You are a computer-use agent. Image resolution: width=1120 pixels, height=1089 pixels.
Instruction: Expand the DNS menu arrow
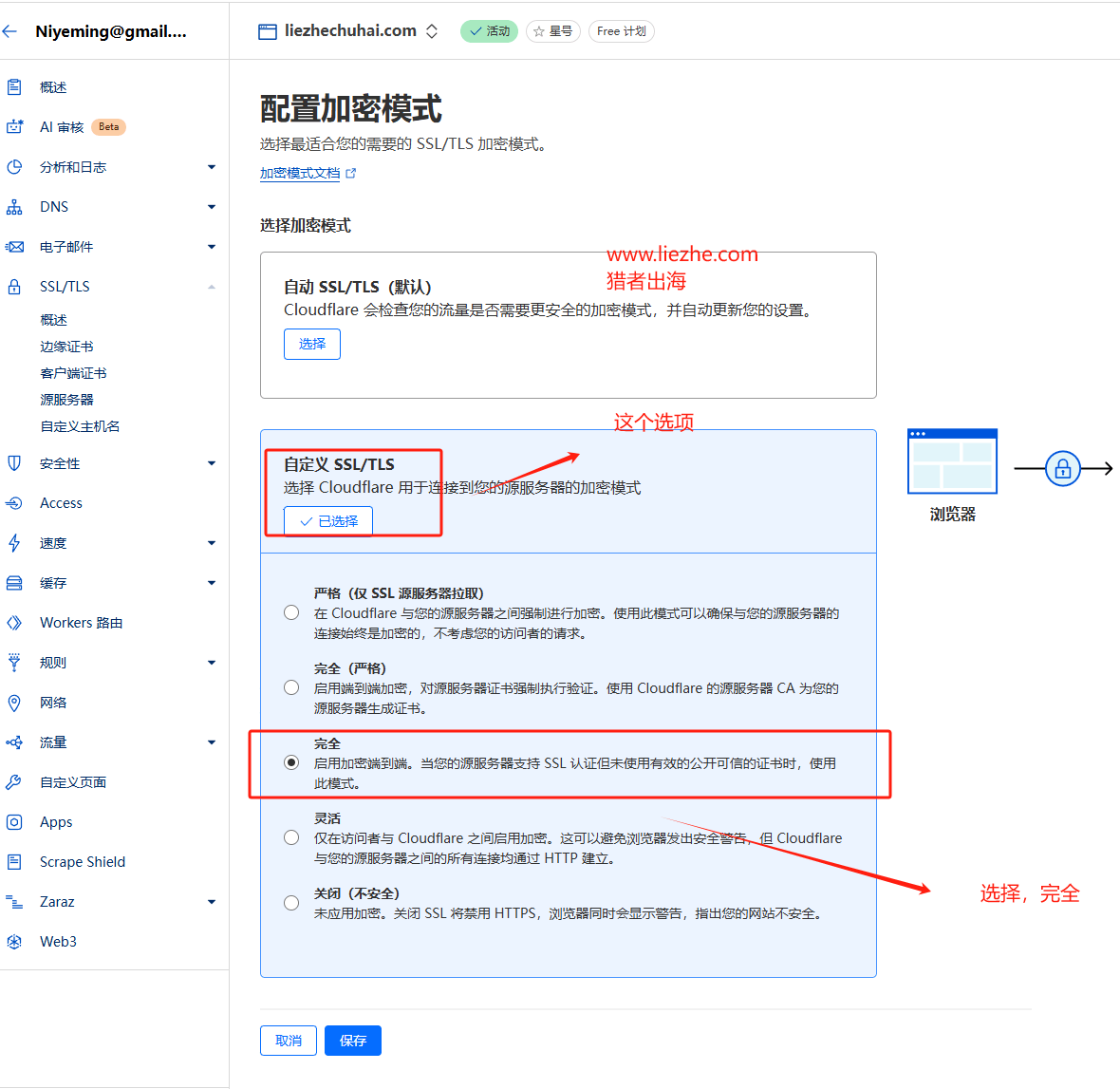(x=212, y=207)
